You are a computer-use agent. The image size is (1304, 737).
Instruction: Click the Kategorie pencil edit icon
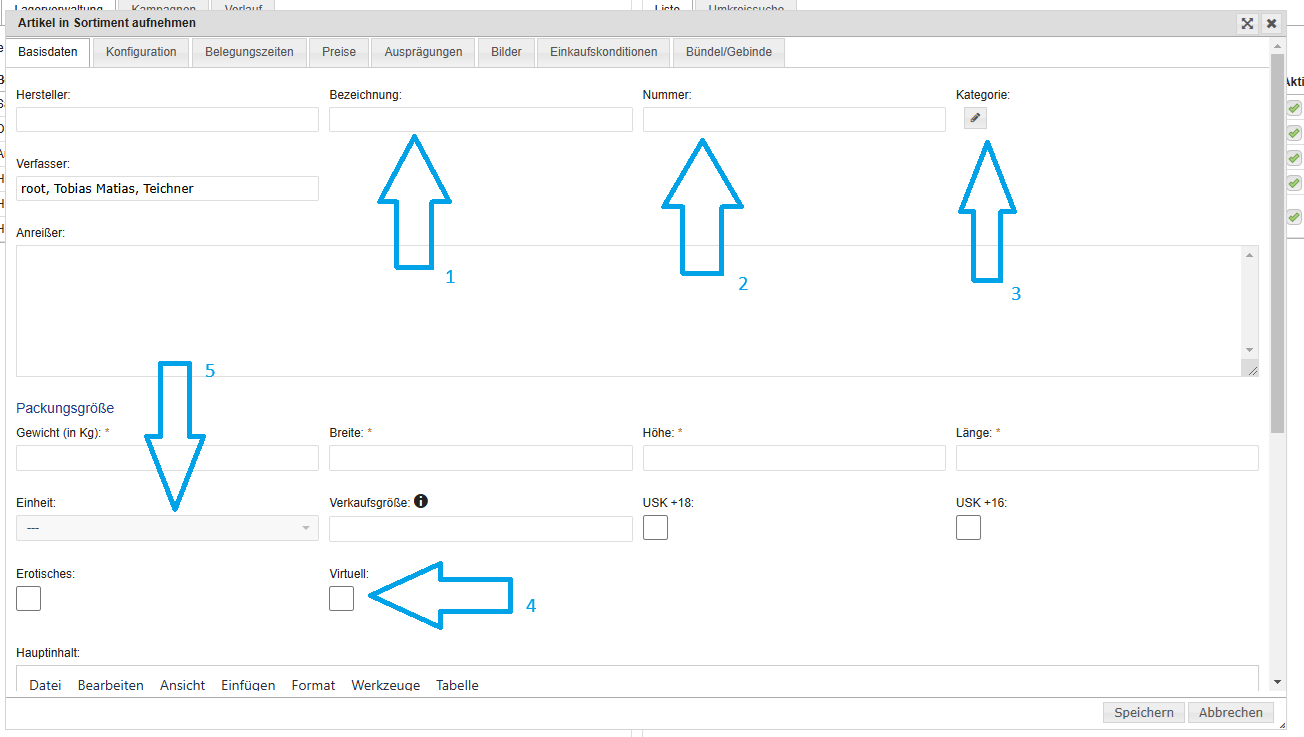[975, 118]
